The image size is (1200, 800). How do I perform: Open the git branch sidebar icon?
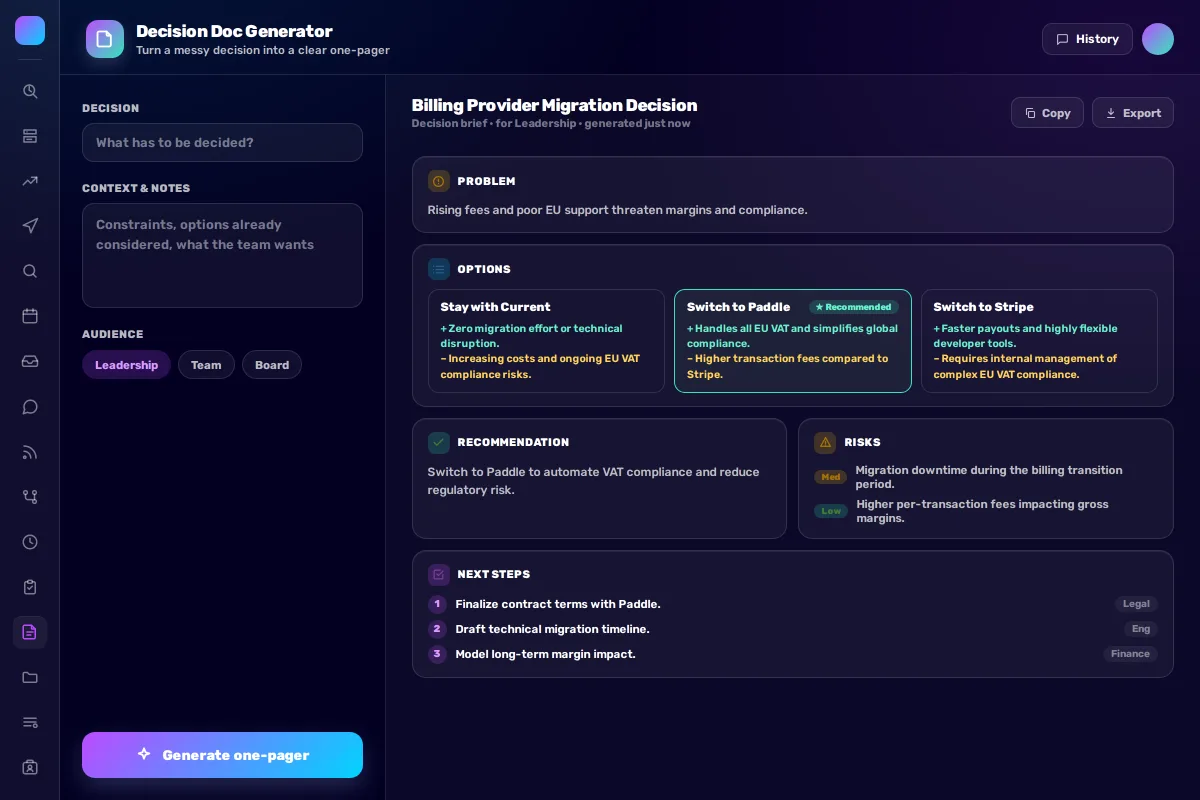click(30, 497)
